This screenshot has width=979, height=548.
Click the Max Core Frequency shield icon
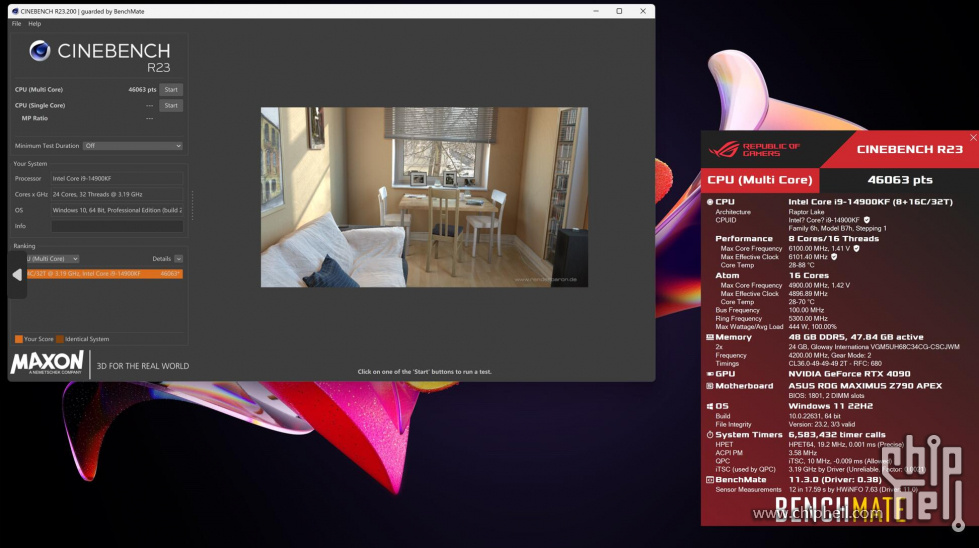857,248
